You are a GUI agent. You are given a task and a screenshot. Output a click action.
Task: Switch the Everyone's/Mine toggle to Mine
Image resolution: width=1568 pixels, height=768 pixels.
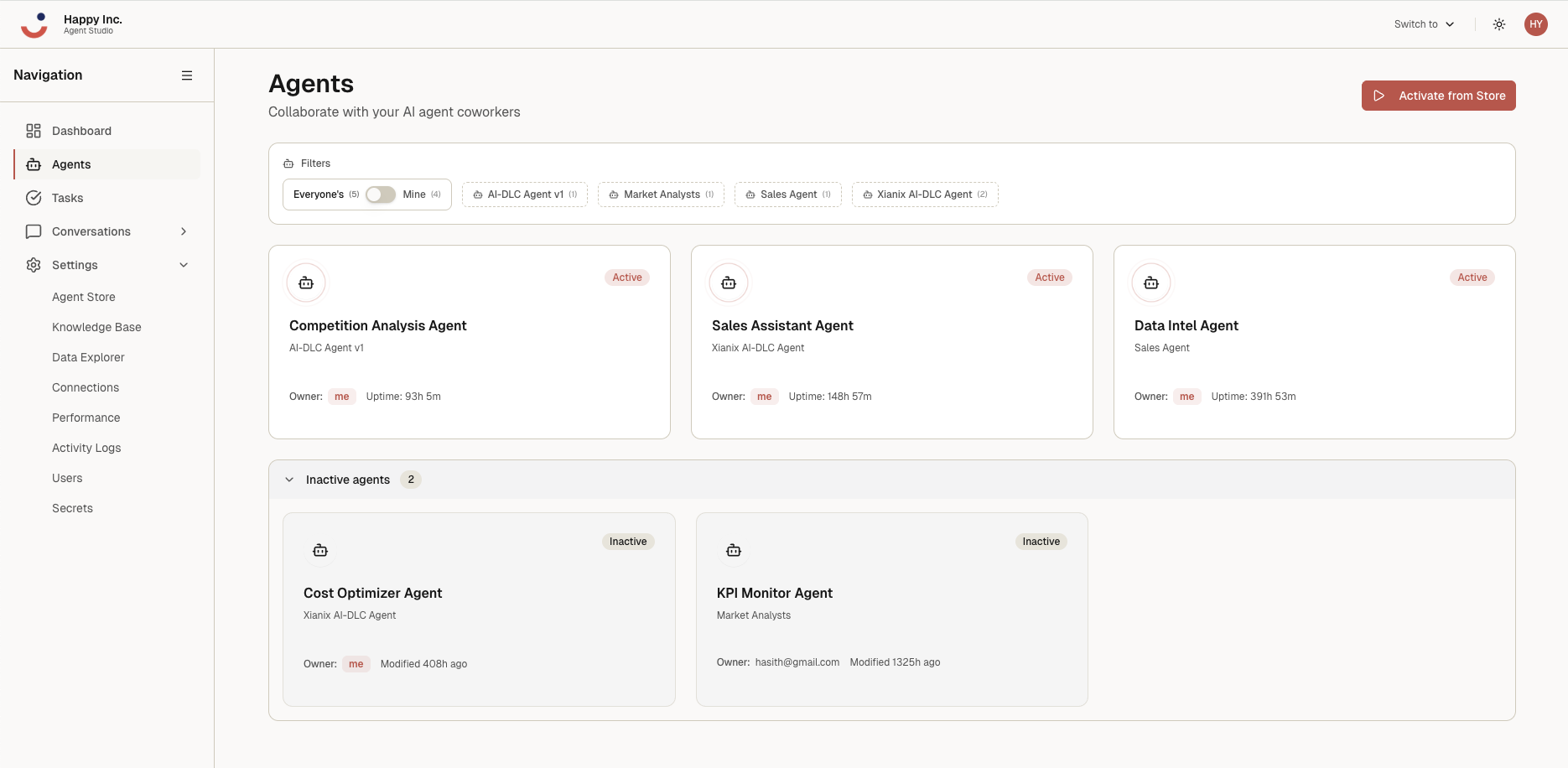380,194
